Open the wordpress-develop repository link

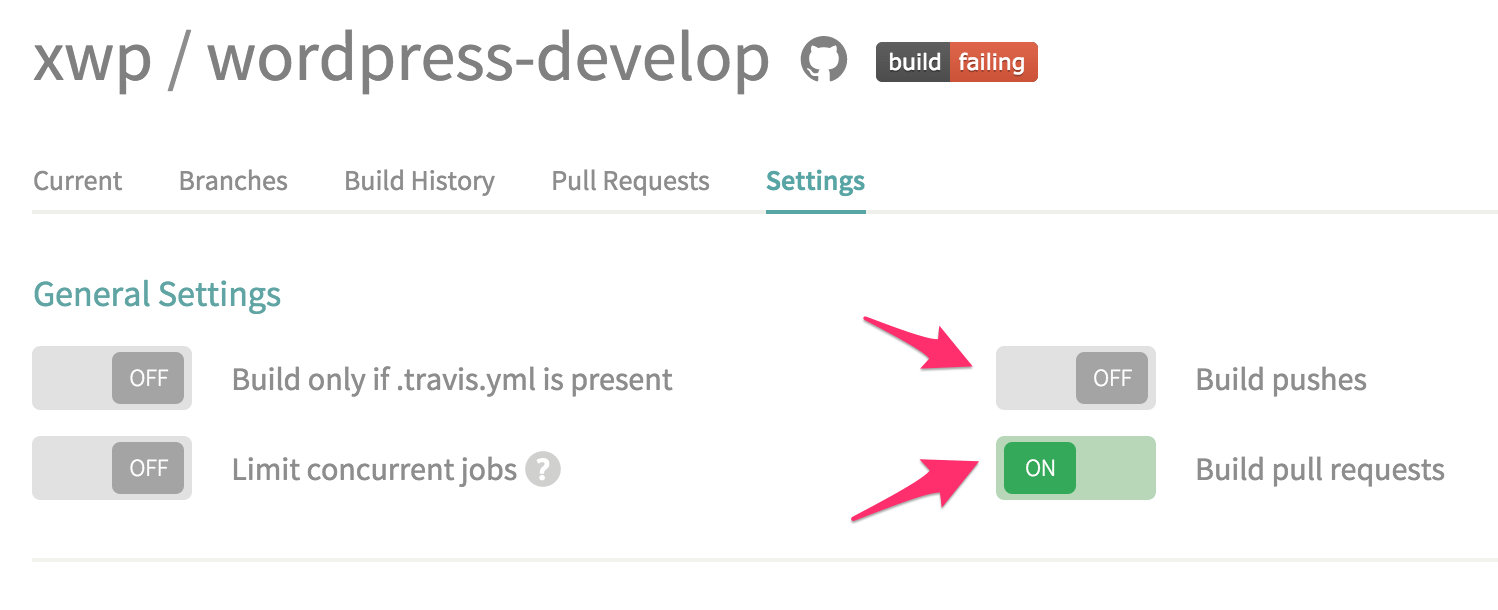click(x=488, y=60)
